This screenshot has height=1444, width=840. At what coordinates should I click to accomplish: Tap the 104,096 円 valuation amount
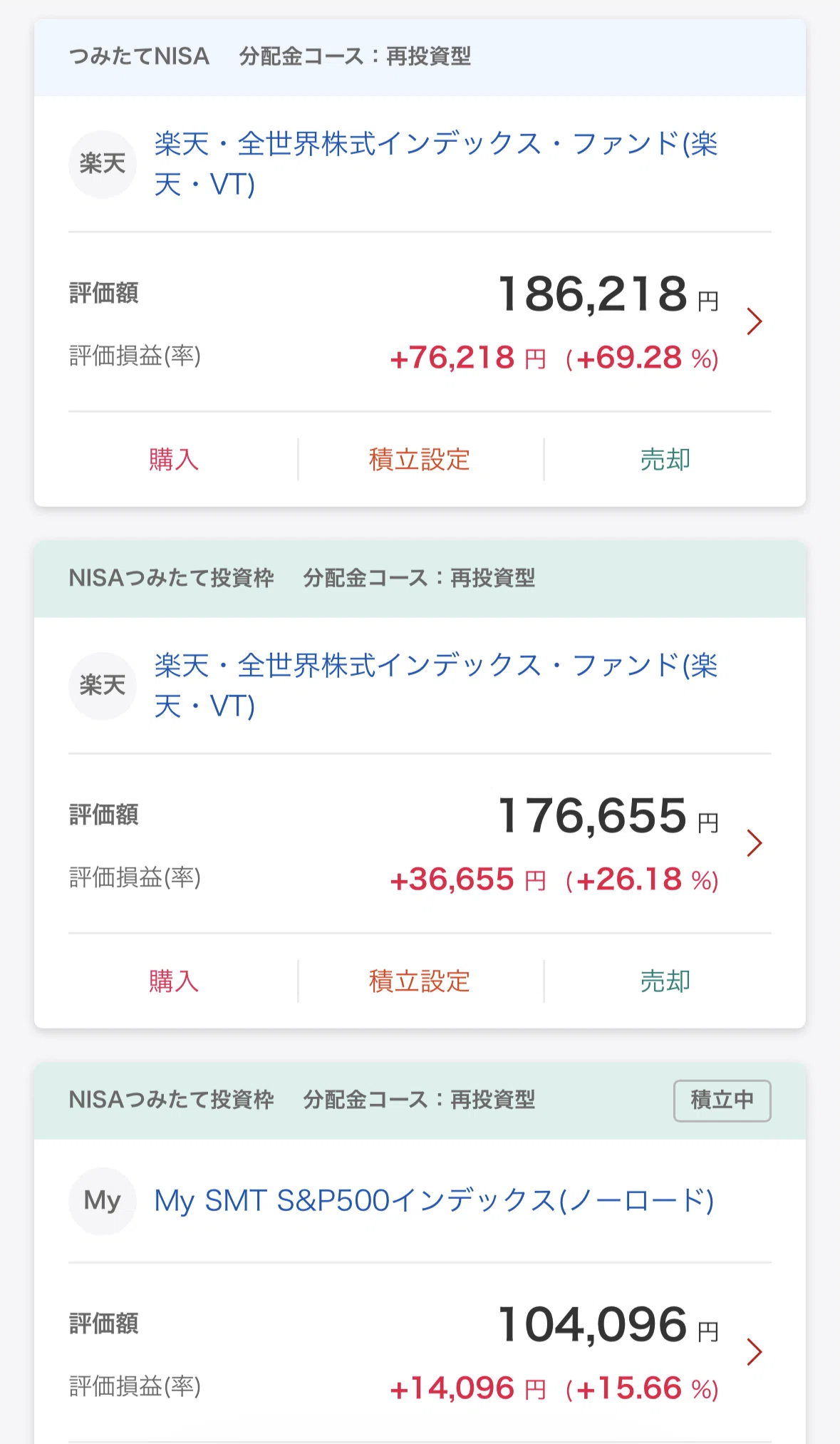coord(608,1325)
